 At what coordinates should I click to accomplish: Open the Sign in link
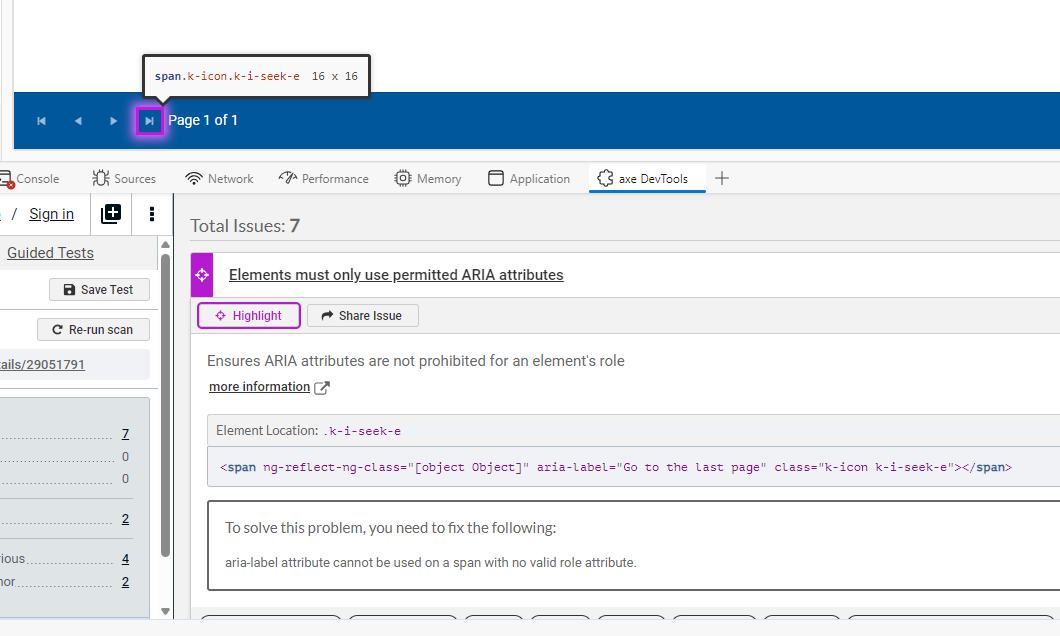click(x=51, y=213)
